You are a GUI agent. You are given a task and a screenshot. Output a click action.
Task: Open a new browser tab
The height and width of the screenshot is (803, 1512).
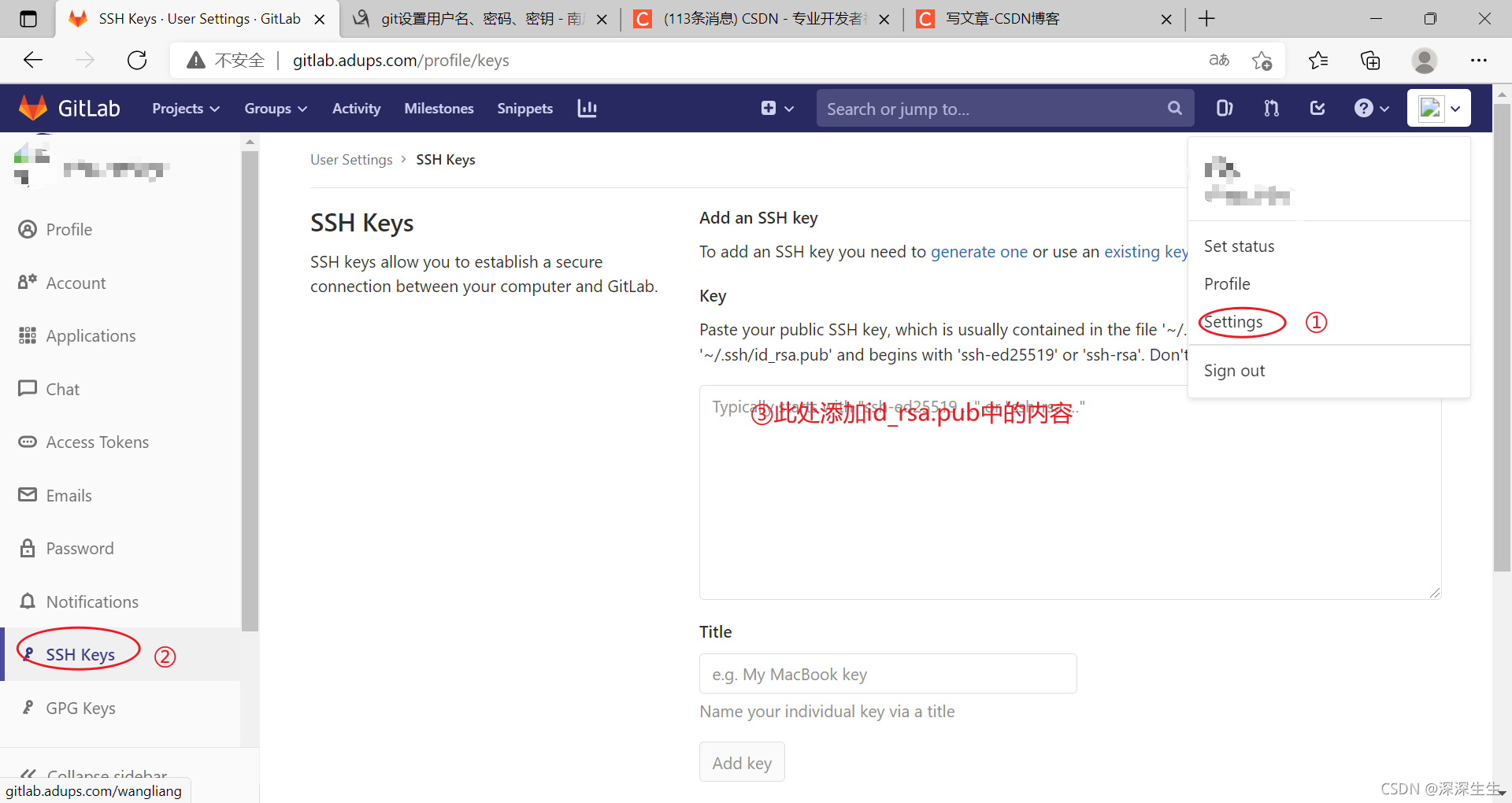click(1206, 18)
